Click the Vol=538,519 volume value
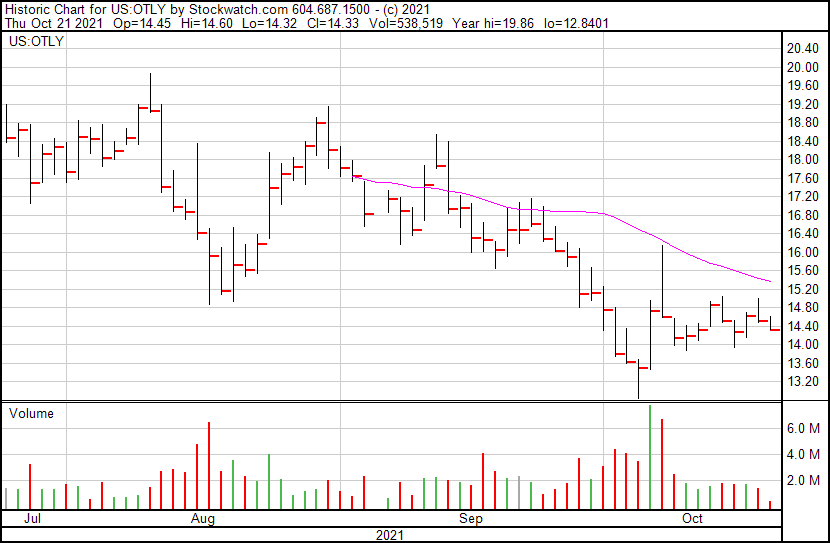The height and width of the screenshot is (543, 830). (406, 23)
